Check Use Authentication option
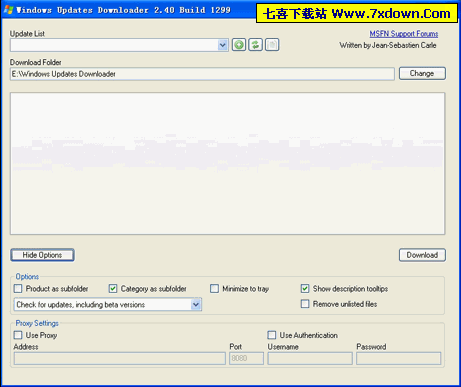The height and width of the screenshot is (387, 461). click(x=272, y=335)
